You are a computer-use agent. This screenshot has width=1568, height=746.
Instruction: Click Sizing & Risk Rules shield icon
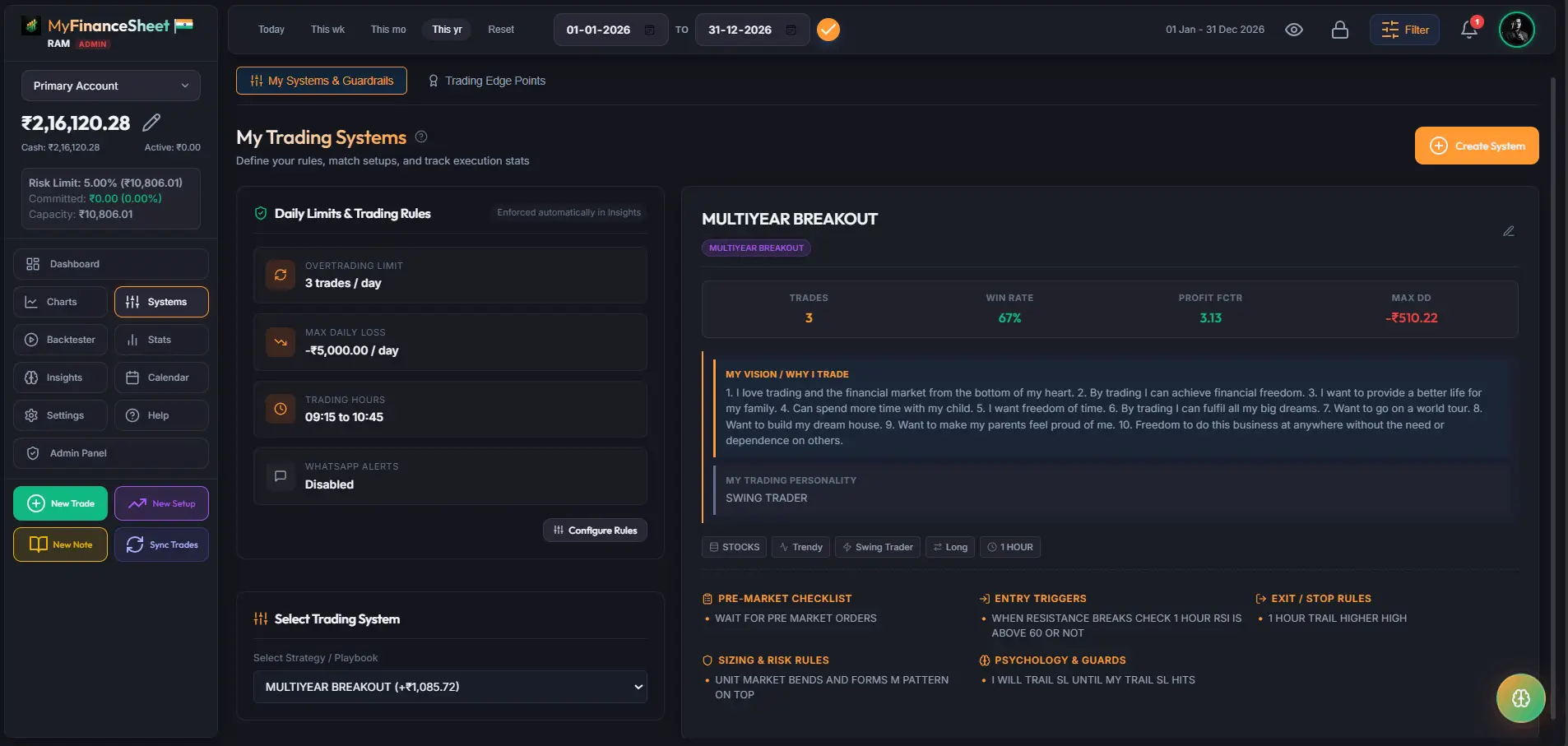[707, 660]
